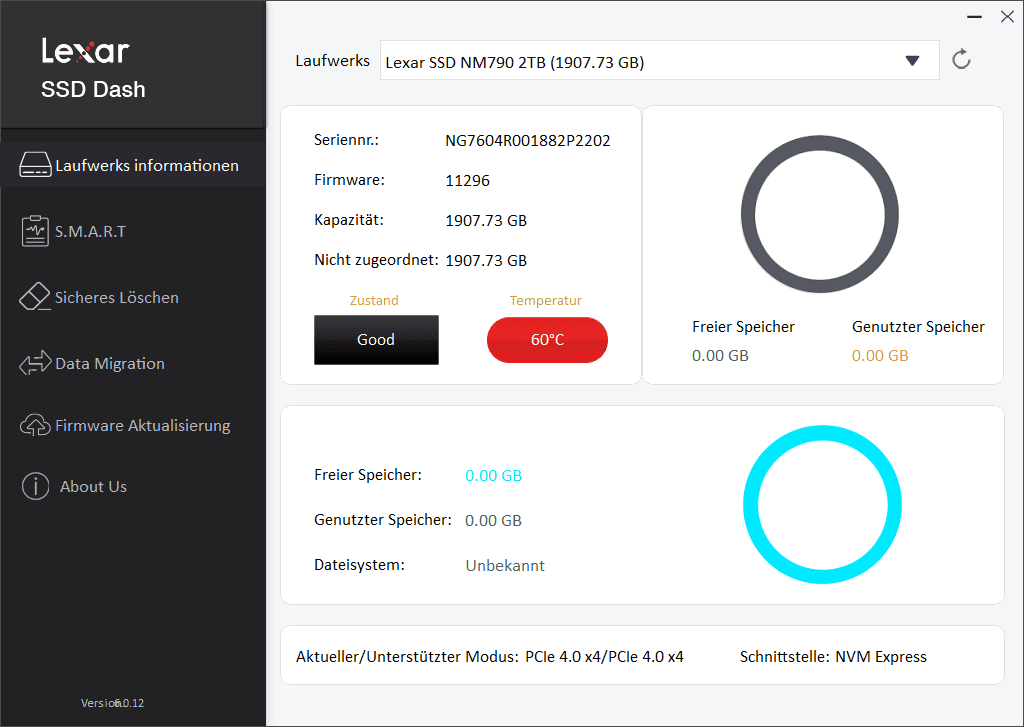The width and height of the screenshot is (1024, 727).
Task: Click the version number 6.0.12
Action: [129, 703]
